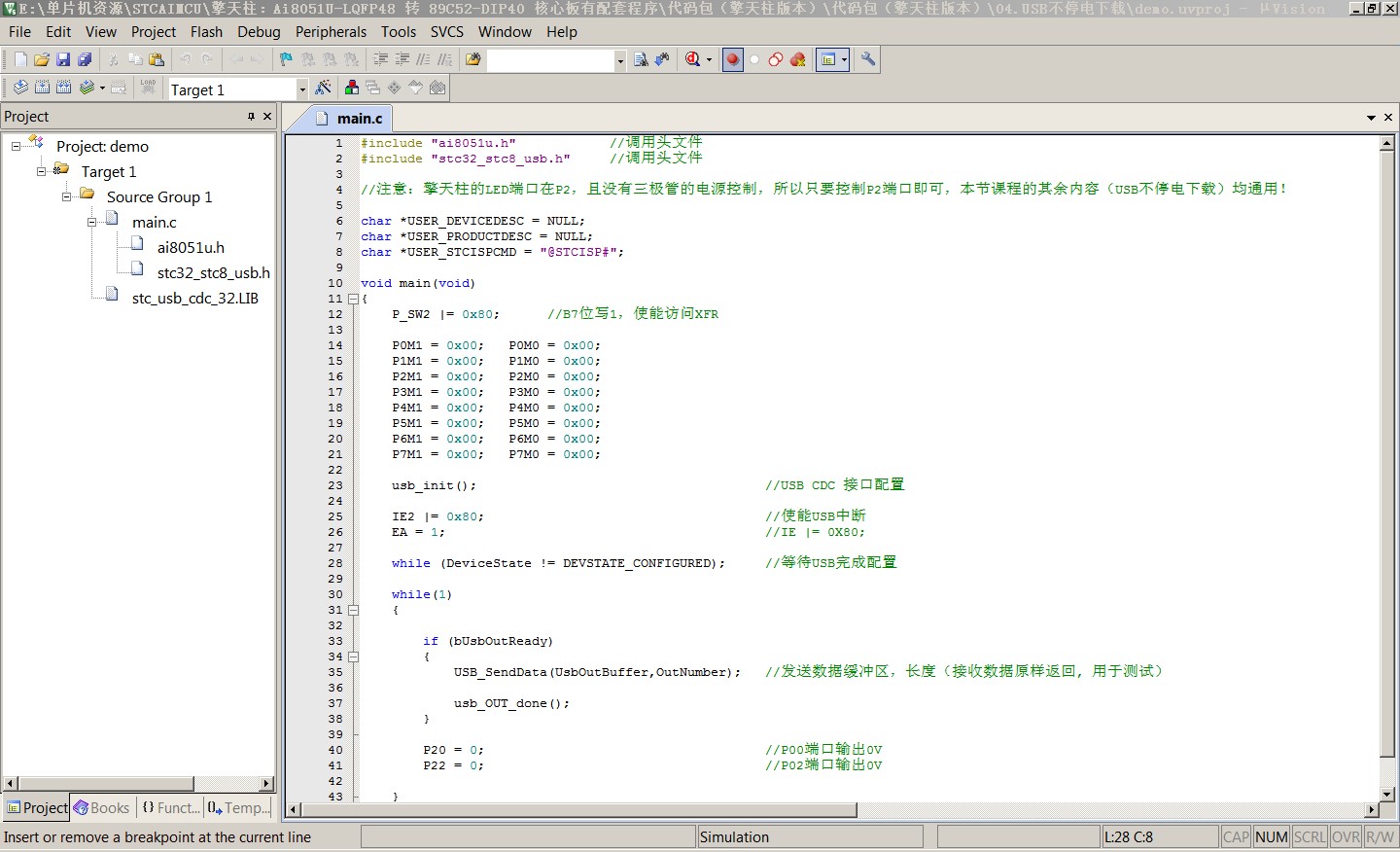Click the find text input field

551,60
